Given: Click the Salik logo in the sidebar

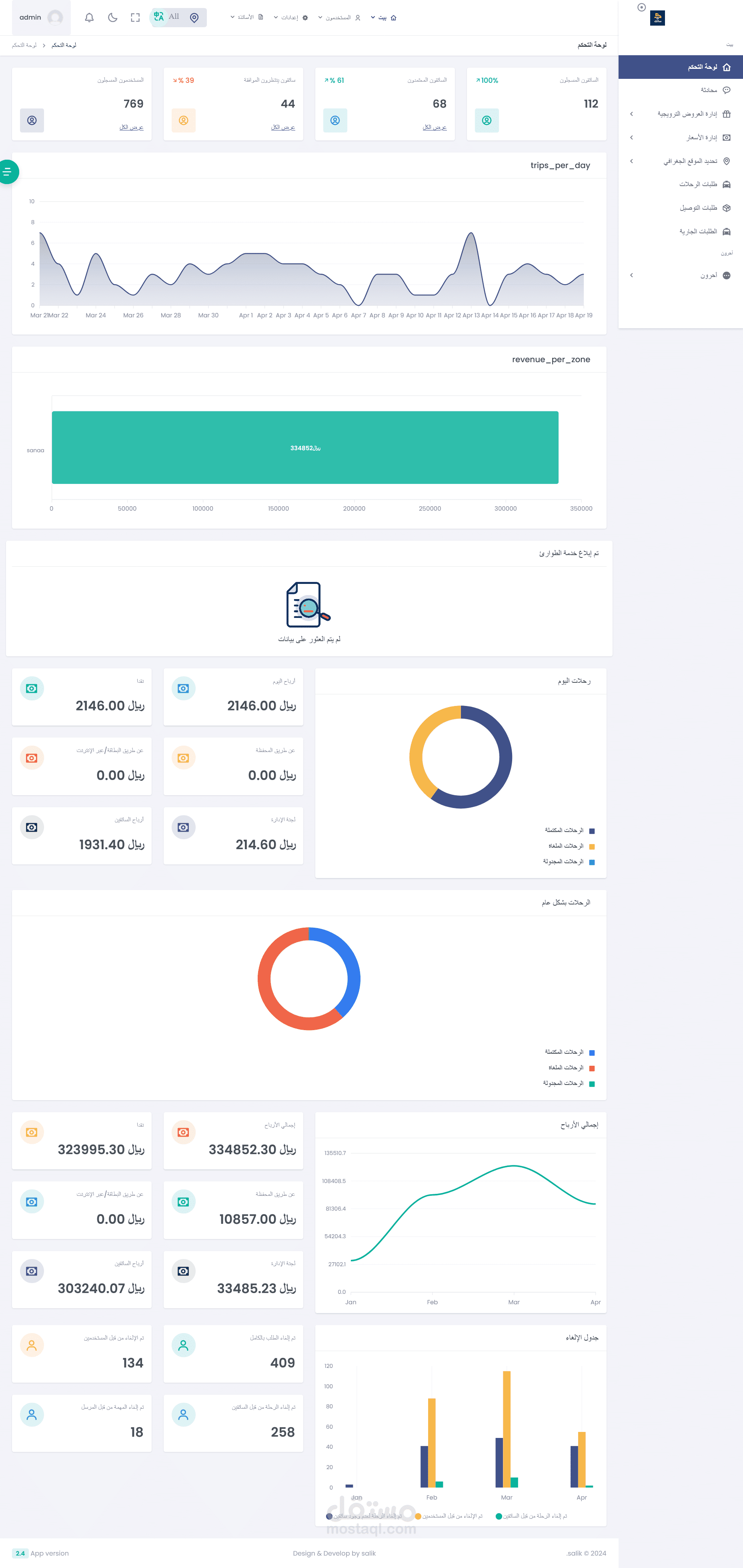Looking at the screenshot, I should pos(658,18).
